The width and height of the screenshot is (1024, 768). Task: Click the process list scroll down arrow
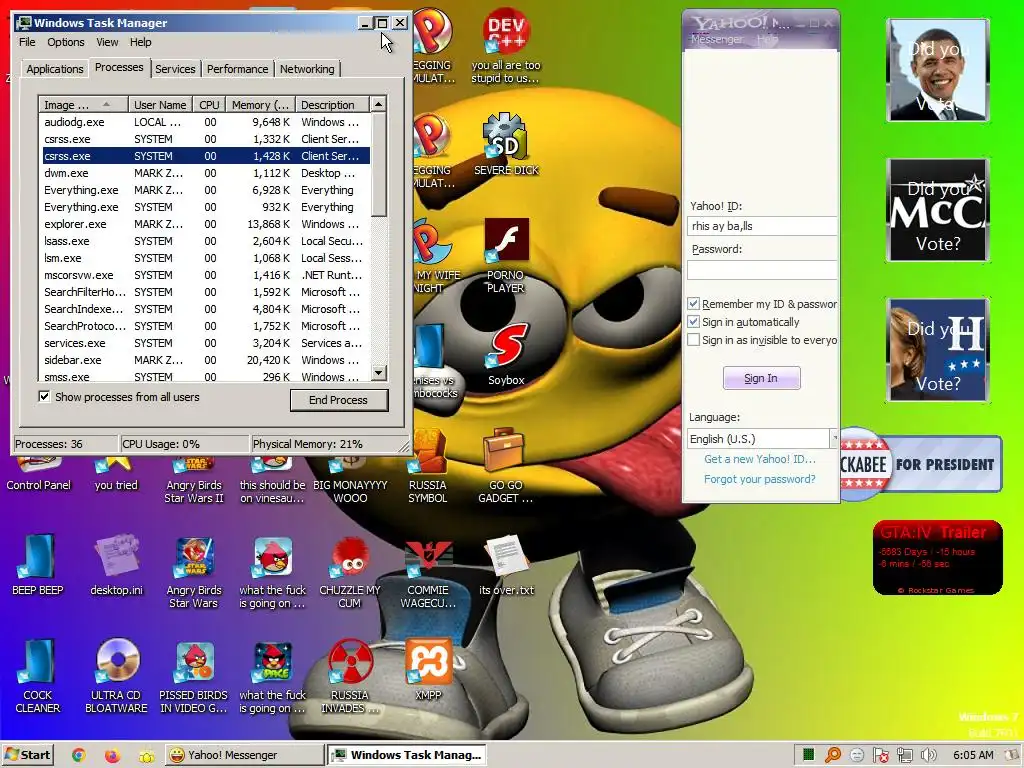point(379,373)
